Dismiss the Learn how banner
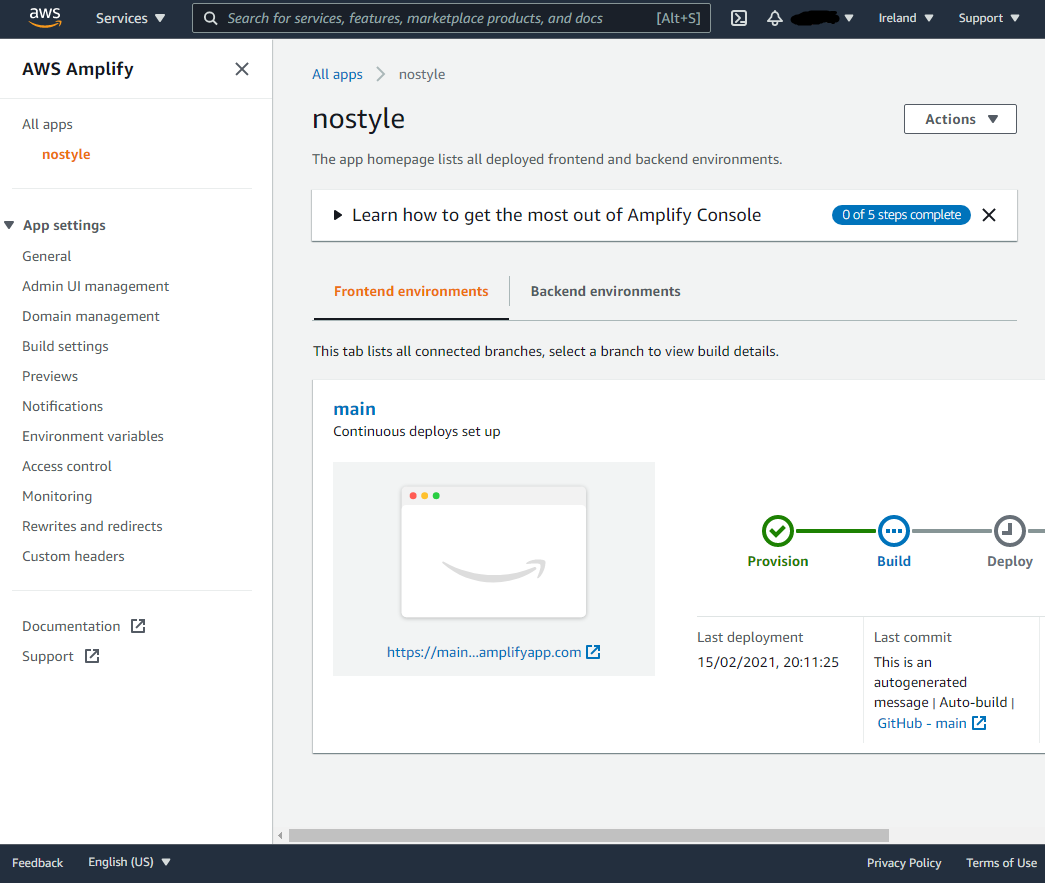The image size is (1045, 883). tap(989, 215)
